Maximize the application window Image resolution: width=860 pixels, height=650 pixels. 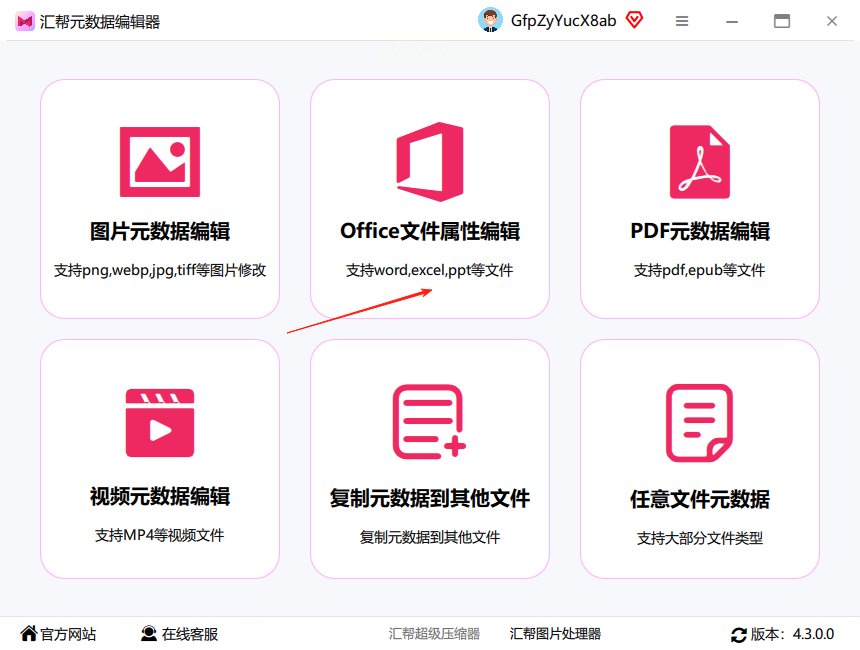click(782, 21)
